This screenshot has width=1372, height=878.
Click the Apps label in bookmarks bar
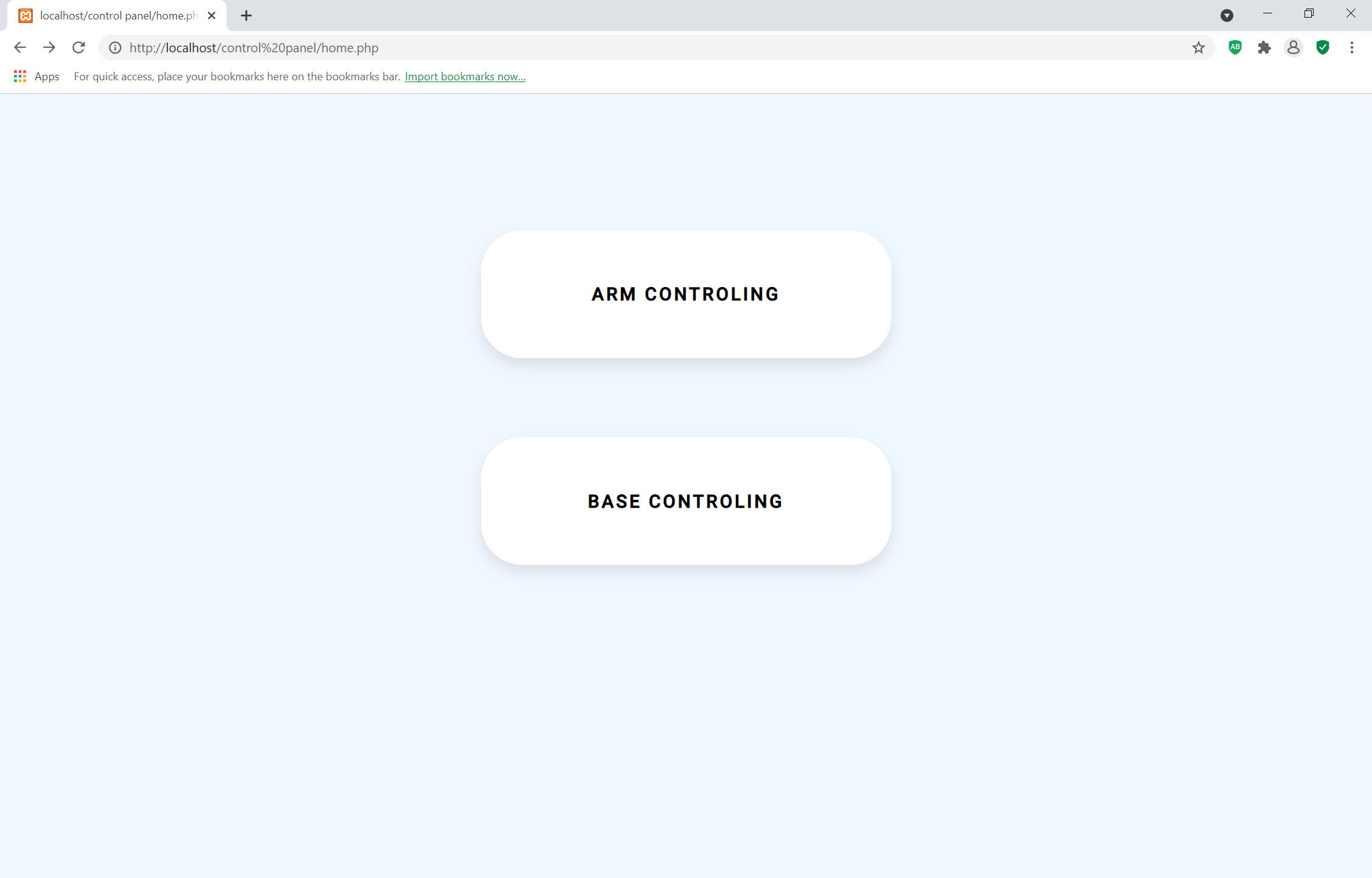coord(47,76)
